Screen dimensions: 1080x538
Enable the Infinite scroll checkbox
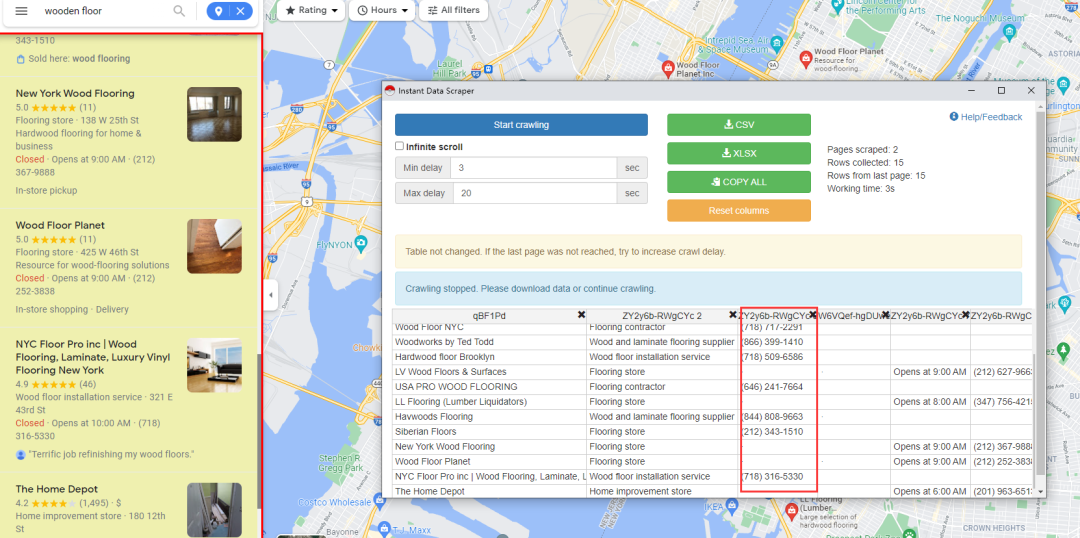[x=400, y=147]
